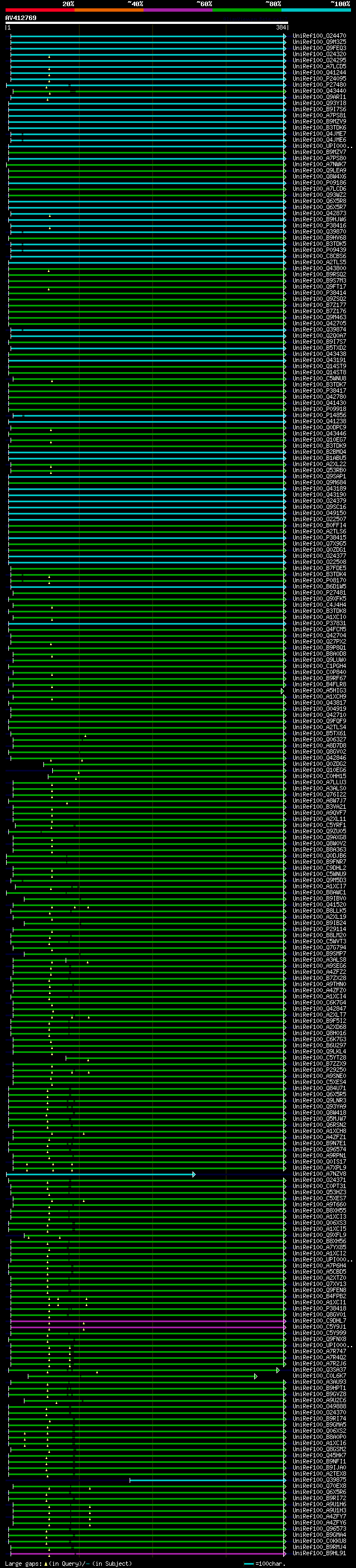The width and height of the screenshot is (356, 1568).
Task: Click hit label UniRef100_A7NWK7
Action: click(319, 164)
